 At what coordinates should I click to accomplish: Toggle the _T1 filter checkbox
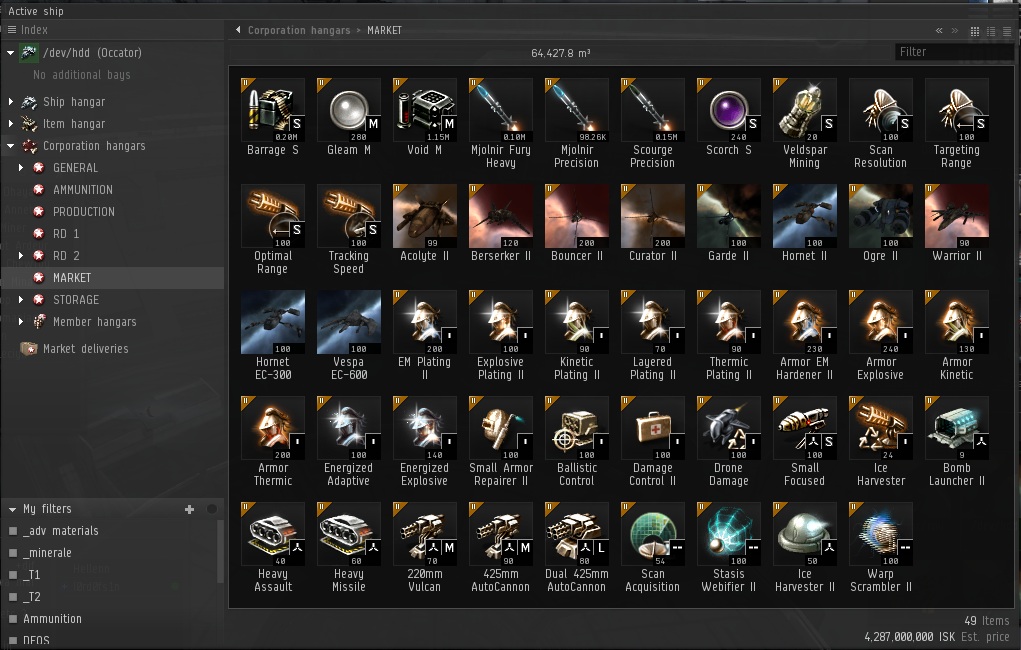tap(13, 575)
